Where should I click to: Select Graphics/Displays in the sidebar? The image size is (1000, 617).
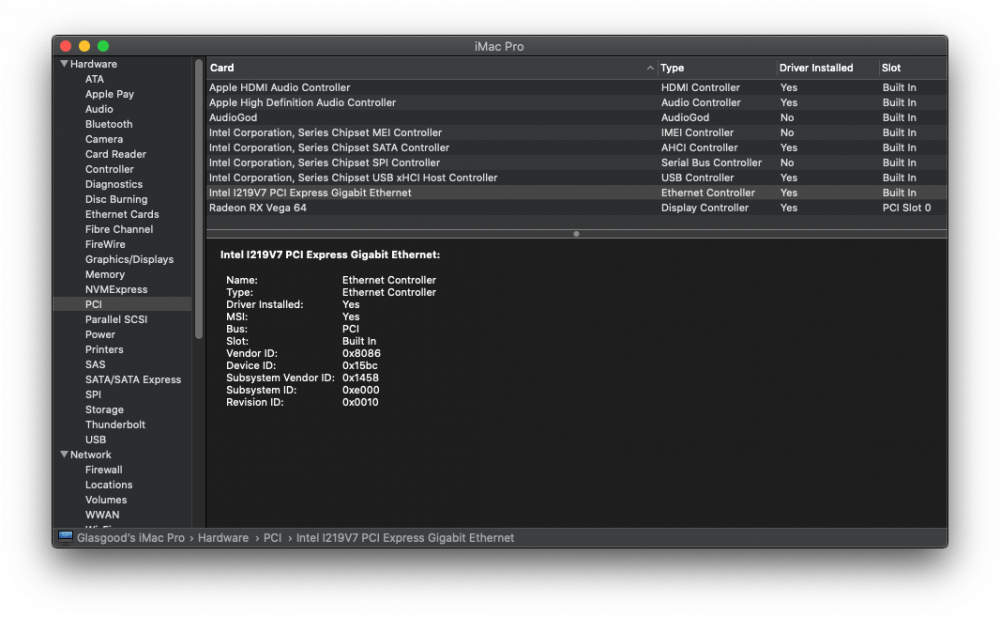pos(129,259)
